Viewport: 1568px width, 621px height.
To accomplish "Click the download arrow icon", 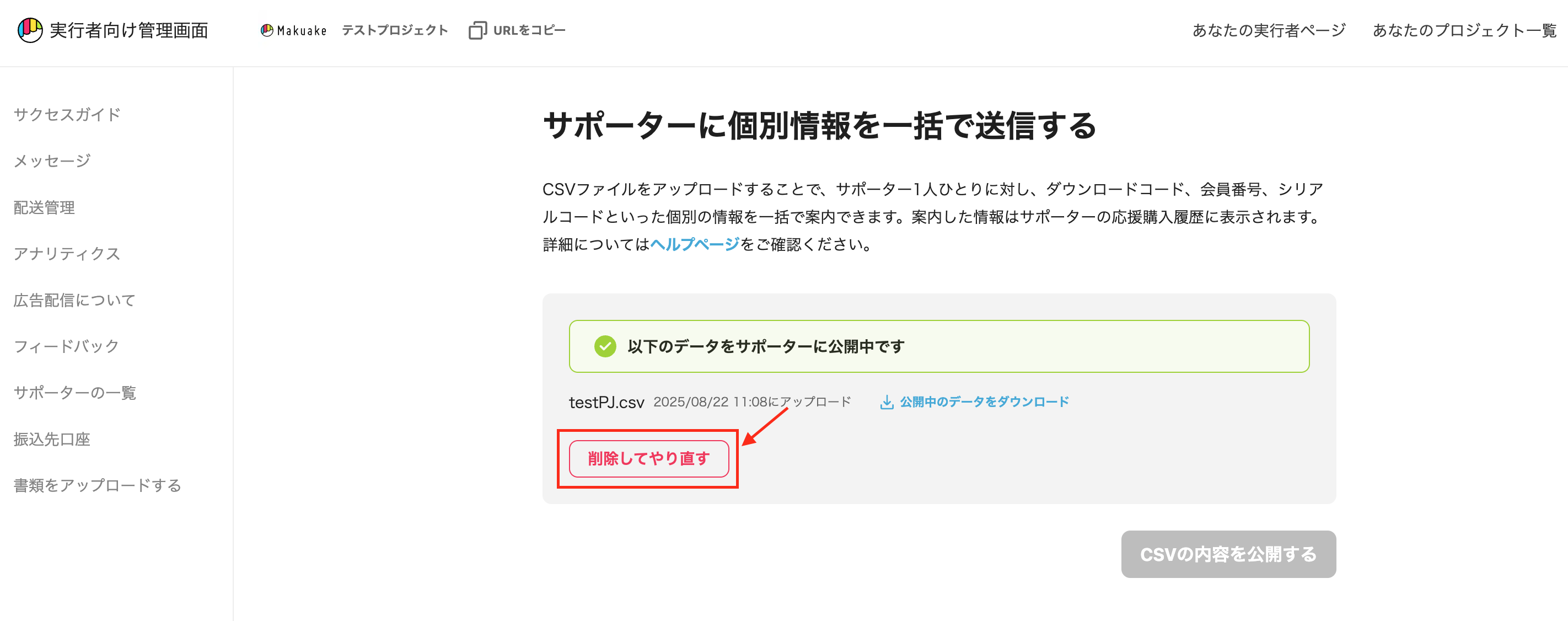I will [886, 402].
